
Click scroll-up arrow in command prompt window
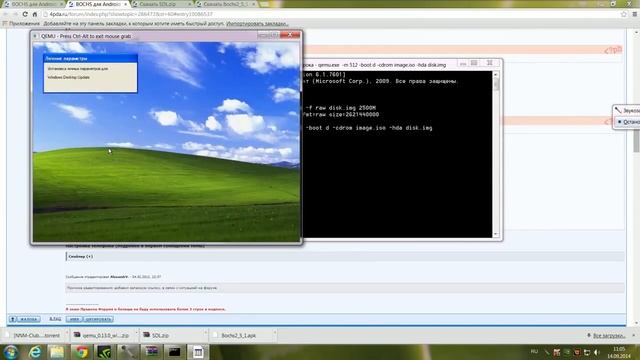coord(496,74)
